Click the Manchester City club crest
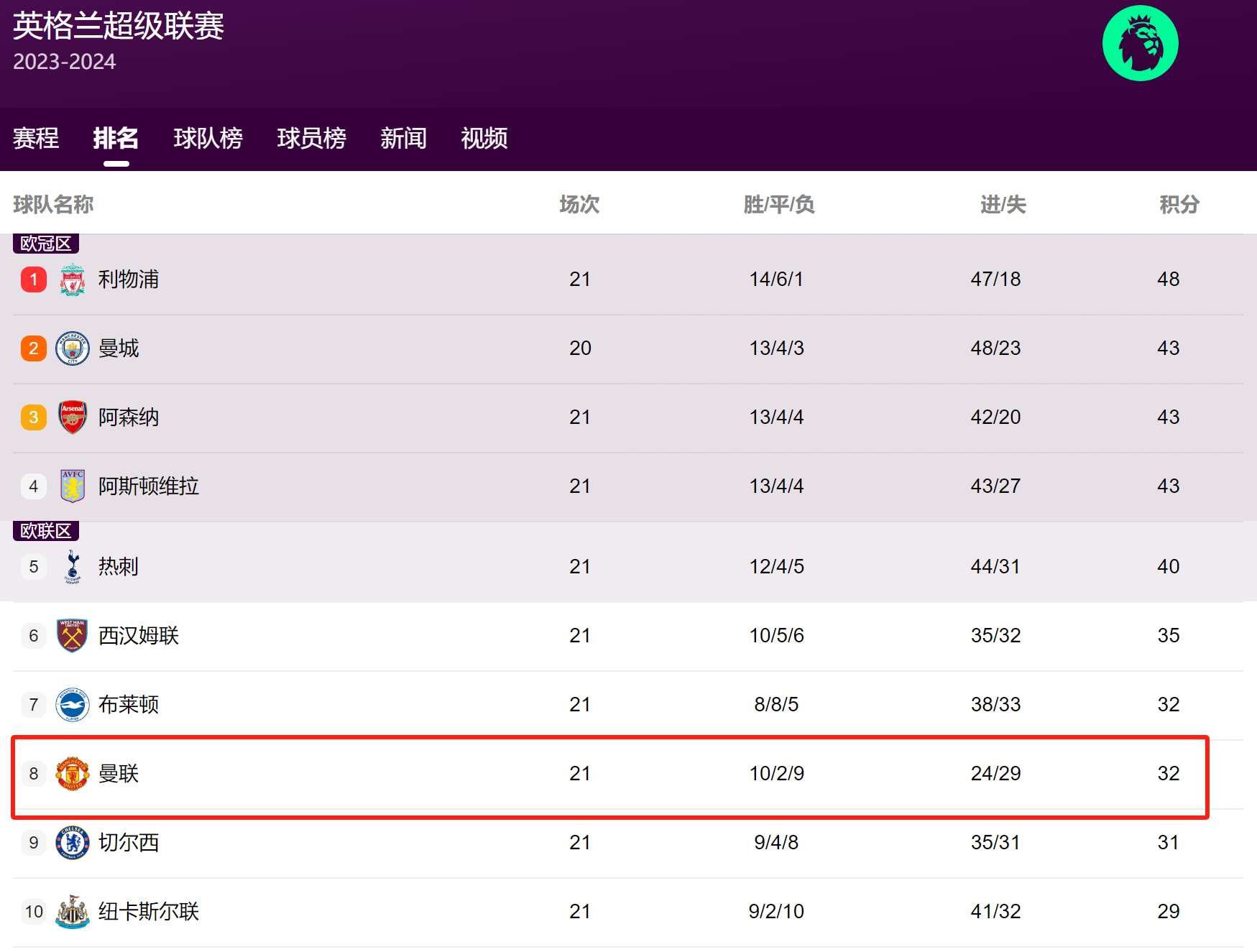1257x952 pixels. pyautogui.click(x=73, y=348)
